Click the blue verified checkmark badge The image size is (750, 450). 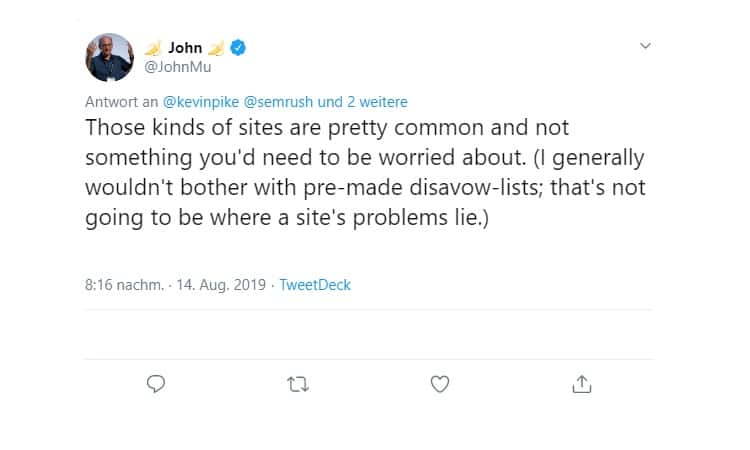click(x=238, y=48)
